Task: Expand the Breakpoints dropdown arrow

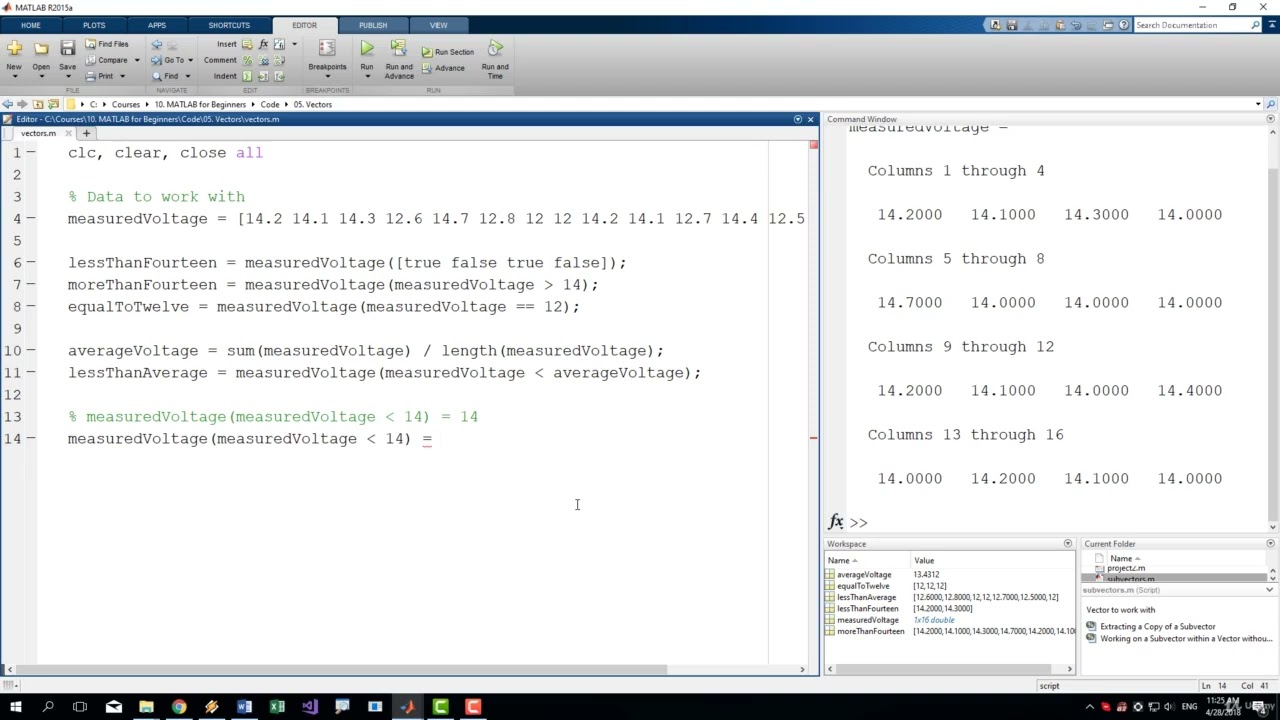Action: coord(327,77)
